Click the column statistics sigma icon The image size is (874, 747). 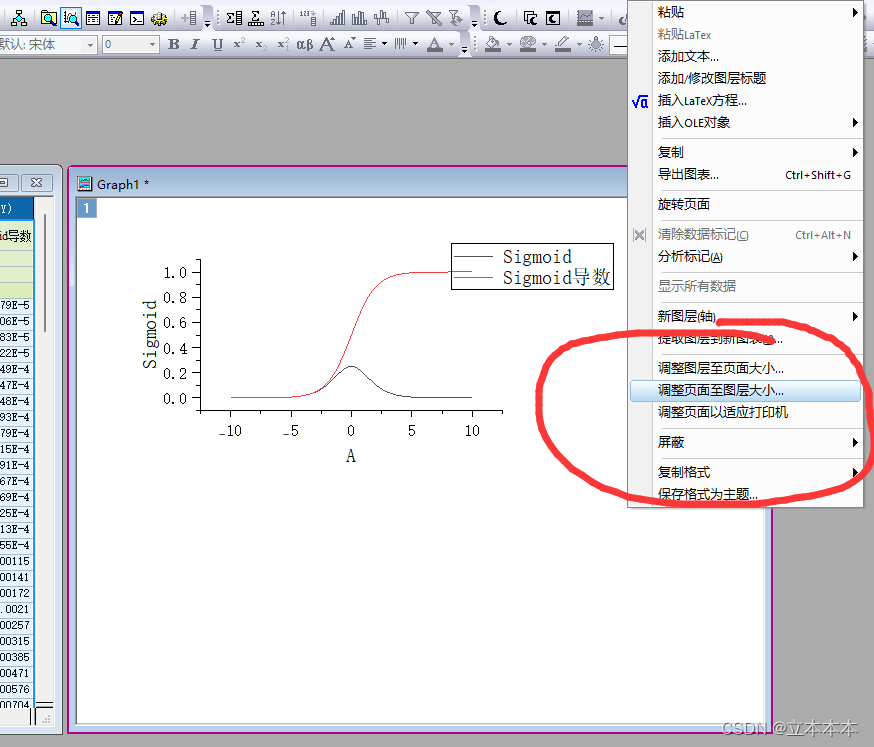click(234, 18)
